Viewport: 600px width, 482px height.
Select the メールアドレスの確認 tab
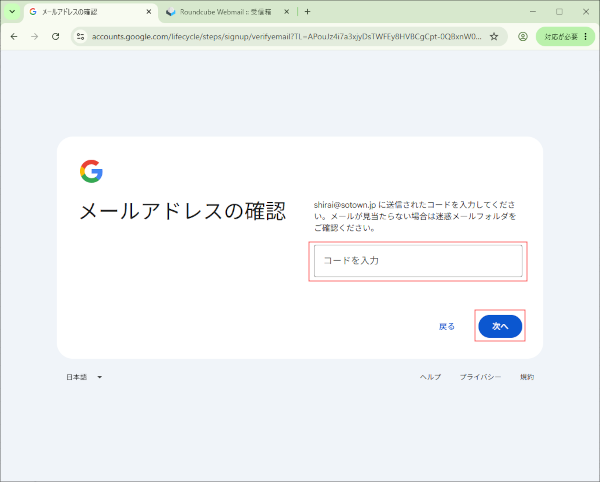coord(90,12)
